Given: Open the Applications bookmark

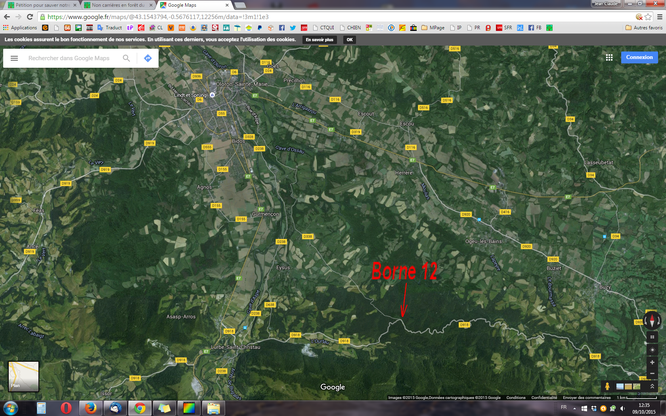Looking at the screenshot, I should [x=20, y=28].
